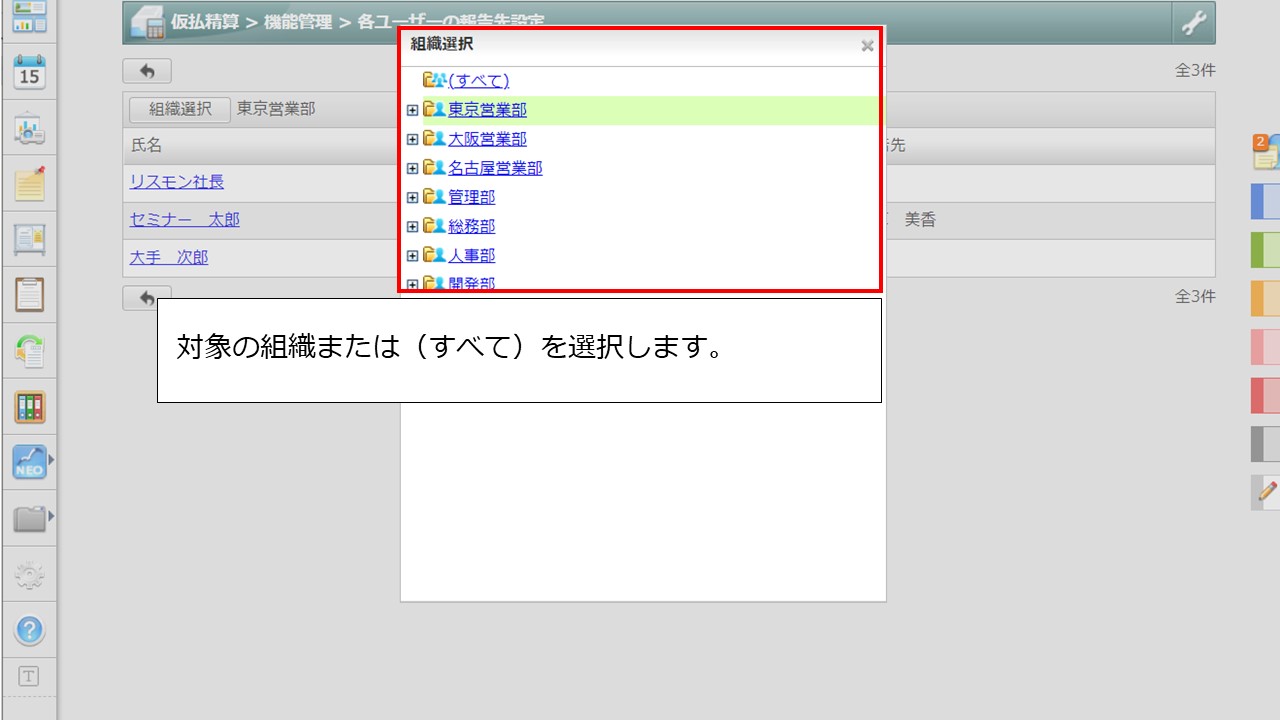
Task: Click the calculator icon beside 仮払精算
Action: [x=148, y=23]
